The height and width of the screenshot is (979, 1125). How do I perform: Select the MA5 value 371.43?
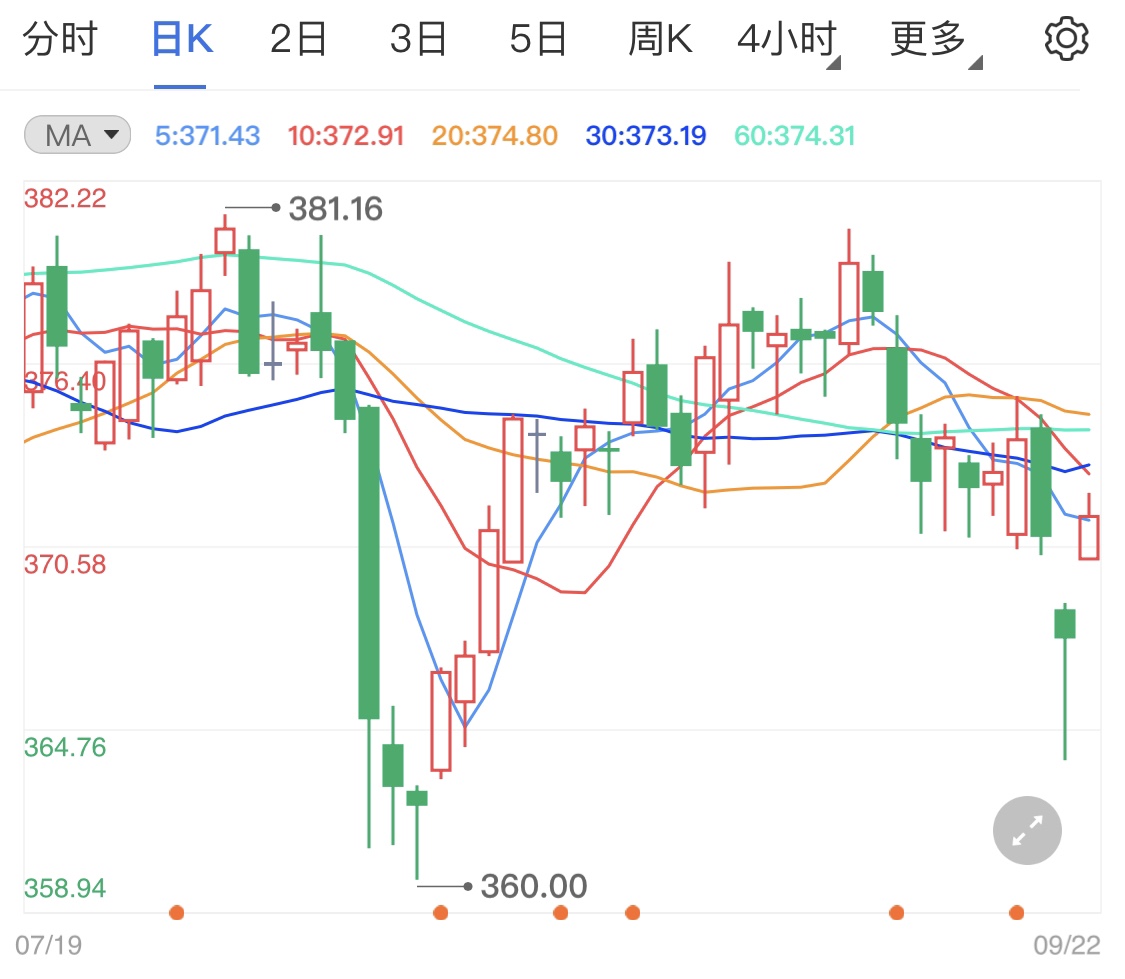207,135
